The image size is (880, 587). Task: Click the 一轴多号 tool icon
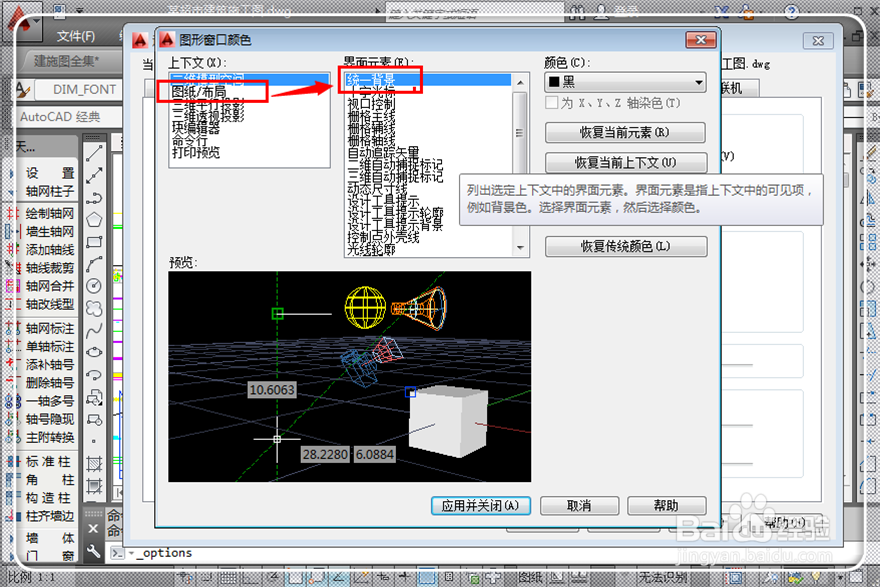13,401
